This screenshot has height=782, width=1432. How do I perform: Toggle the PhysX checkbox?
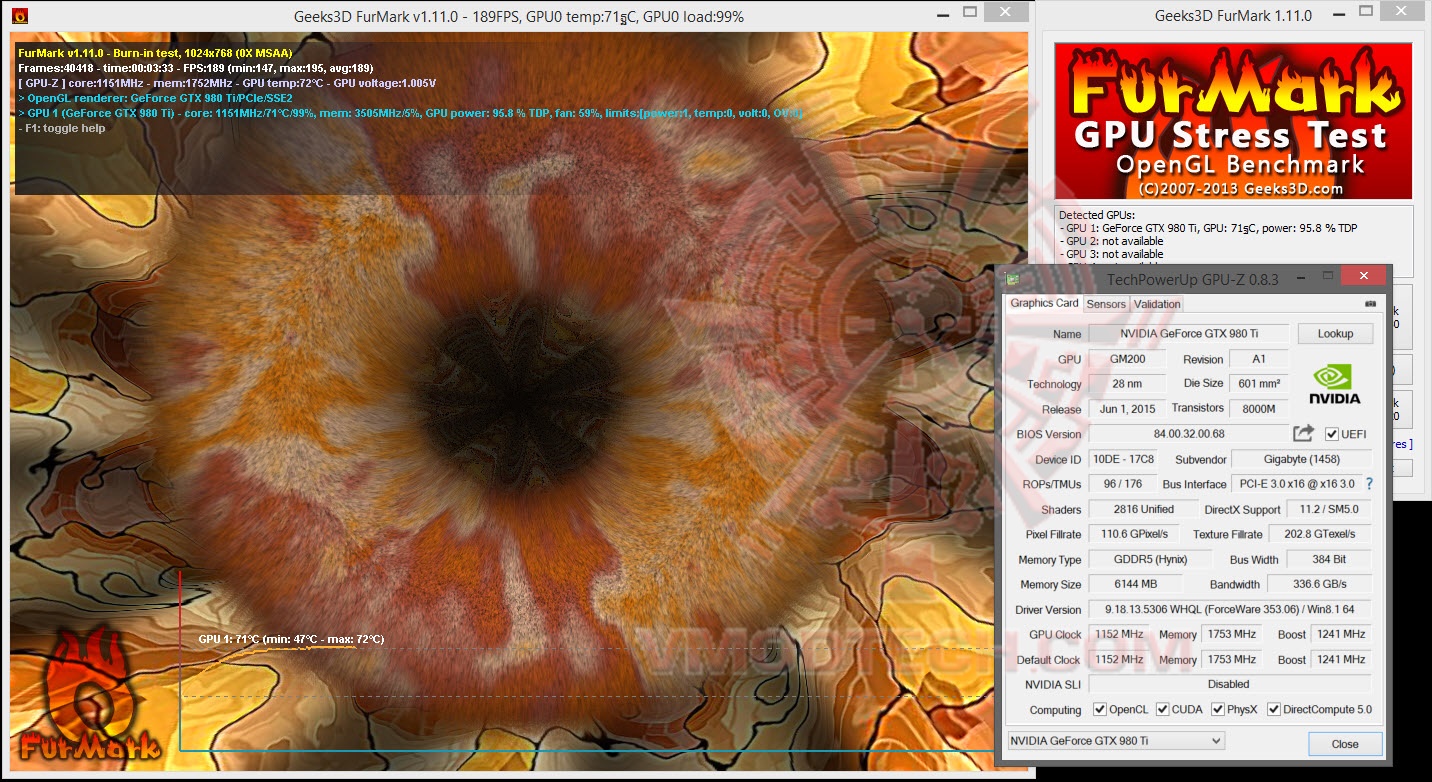(x=1218, y=709)
